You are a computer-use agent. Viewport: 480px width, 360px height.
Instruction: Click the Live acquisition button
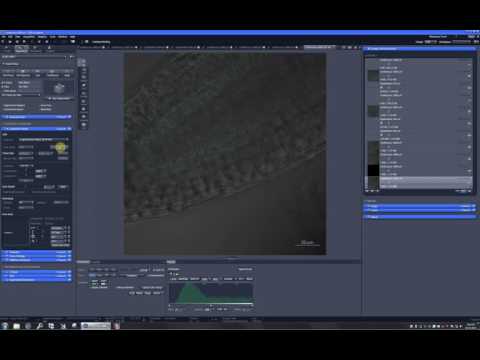click(x=38, y=74)
